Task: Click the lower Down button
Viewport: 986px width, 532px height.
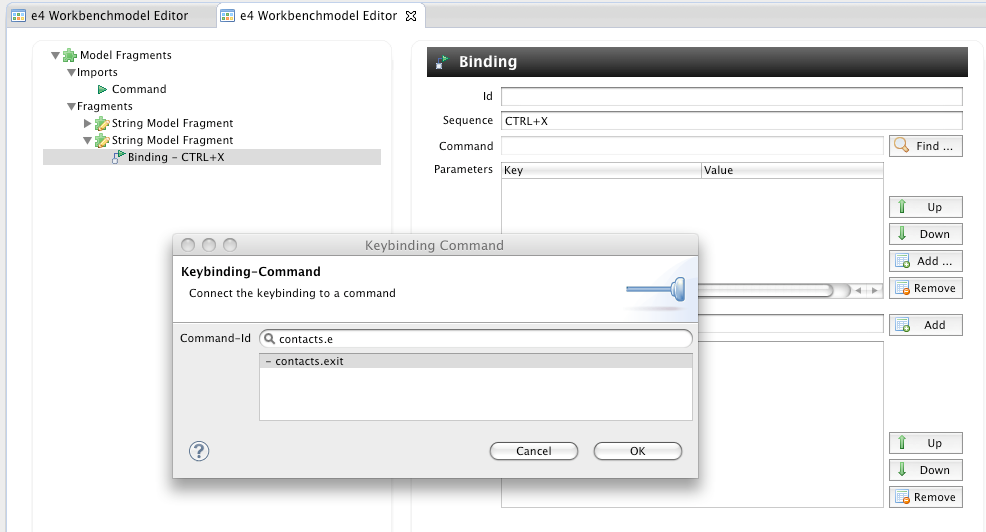Action: 926,470
